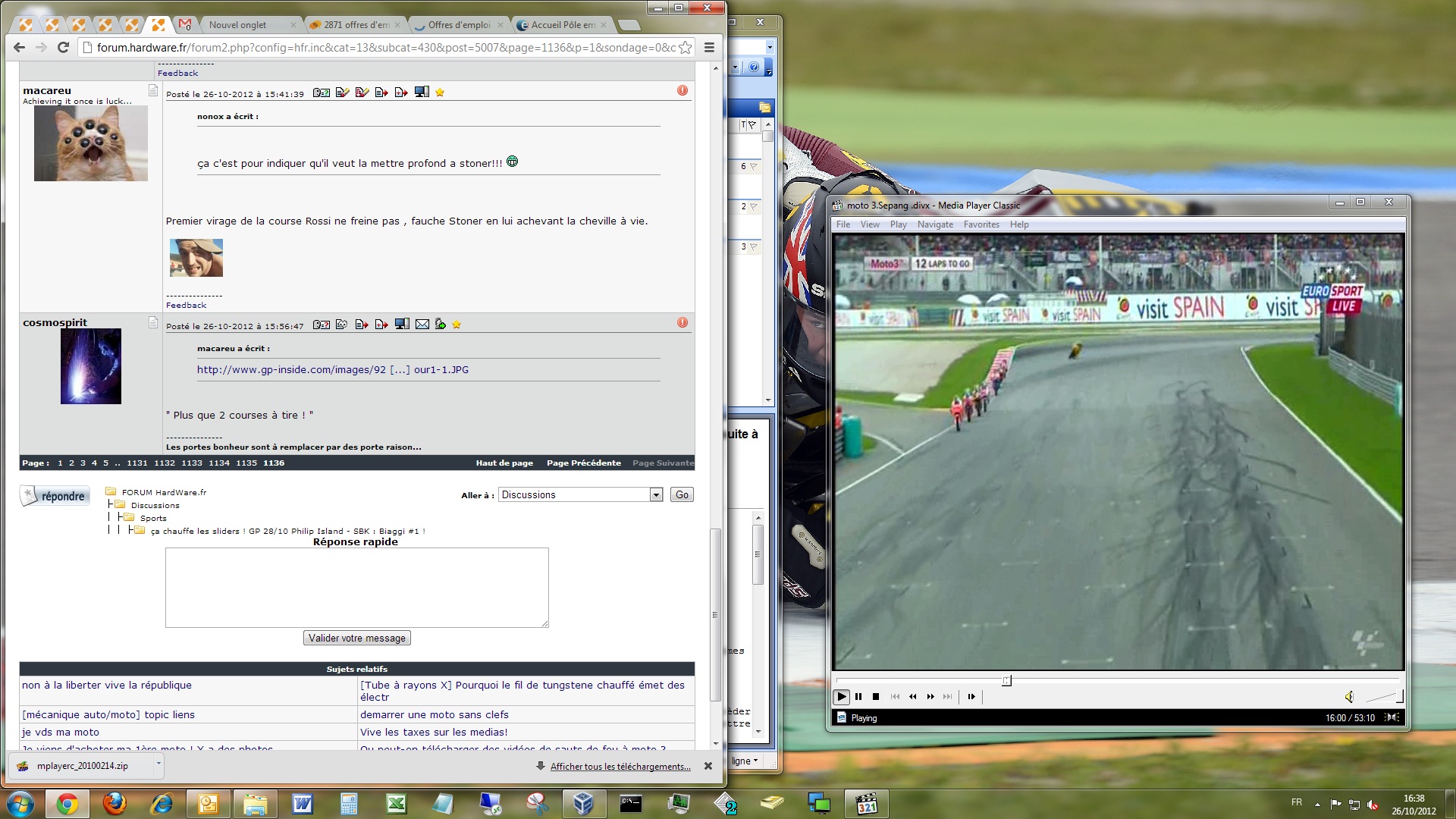The height and width of the screenshot is (819, 1456).
Task: Click the quote (arrow) icon on macareu's post
Action: tap(381, 93)
